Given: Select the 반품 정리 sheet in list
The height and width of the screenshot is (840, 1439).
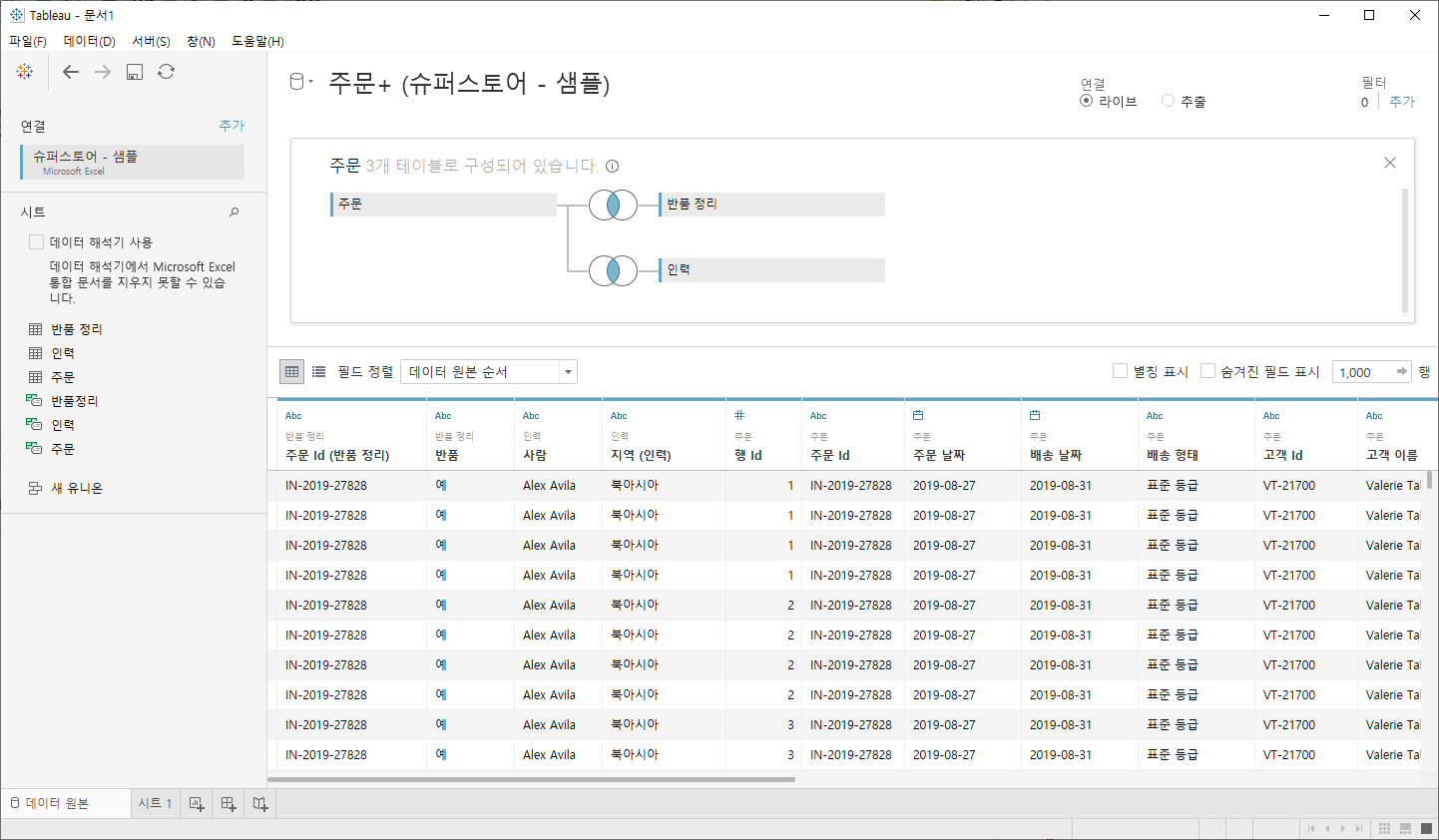Looking at the screenshot, I should [66, 329].
